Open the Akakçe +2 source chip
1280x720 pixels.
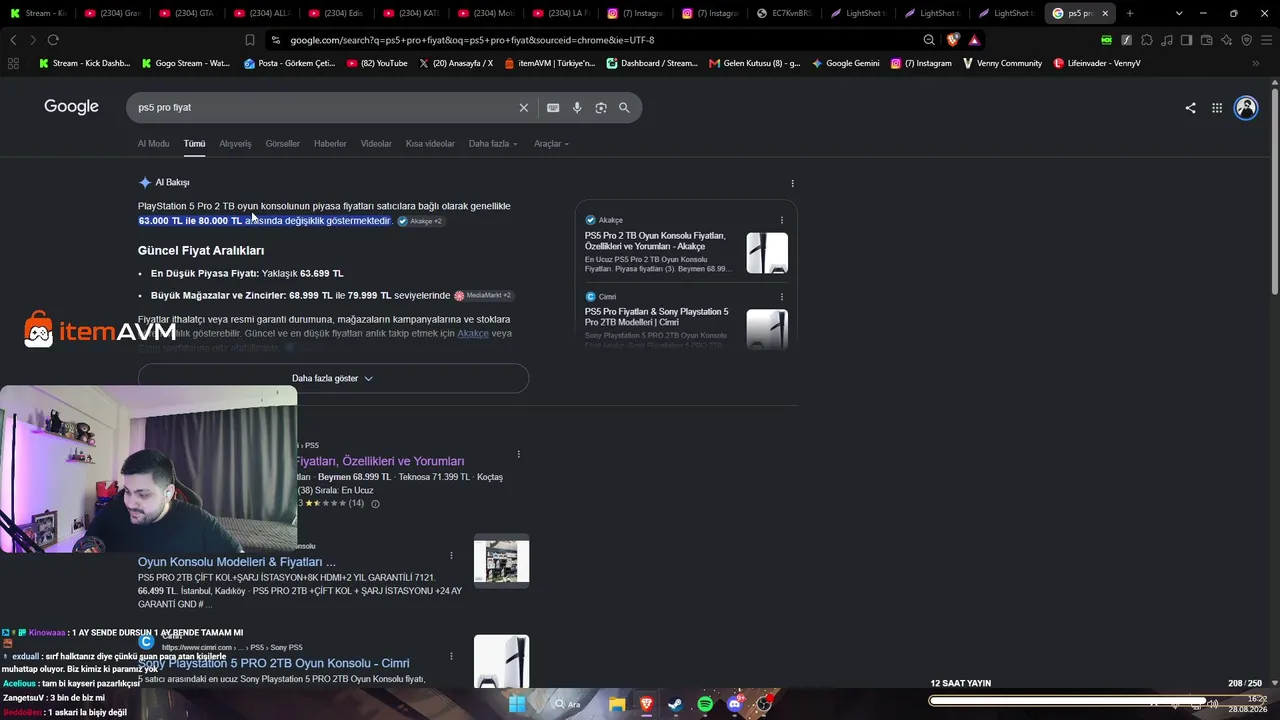click(420, 221)
